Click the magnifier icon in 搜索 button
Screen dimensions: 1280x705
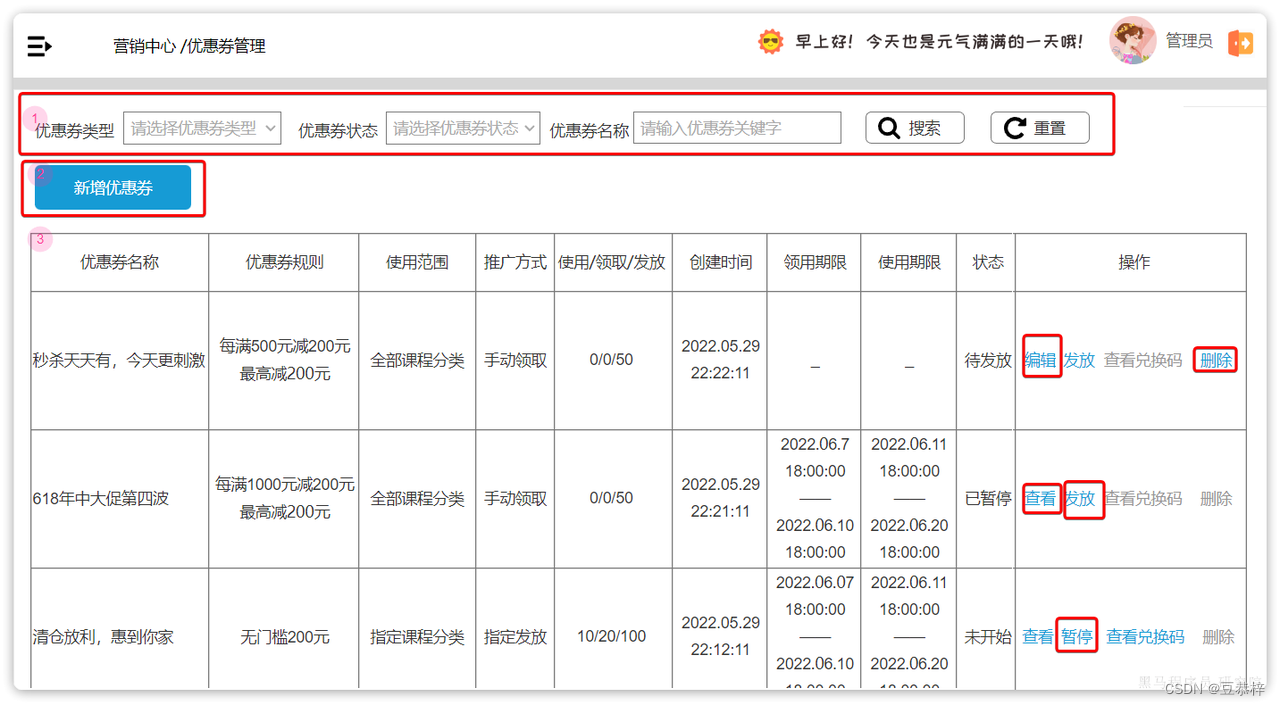point(889,128)
